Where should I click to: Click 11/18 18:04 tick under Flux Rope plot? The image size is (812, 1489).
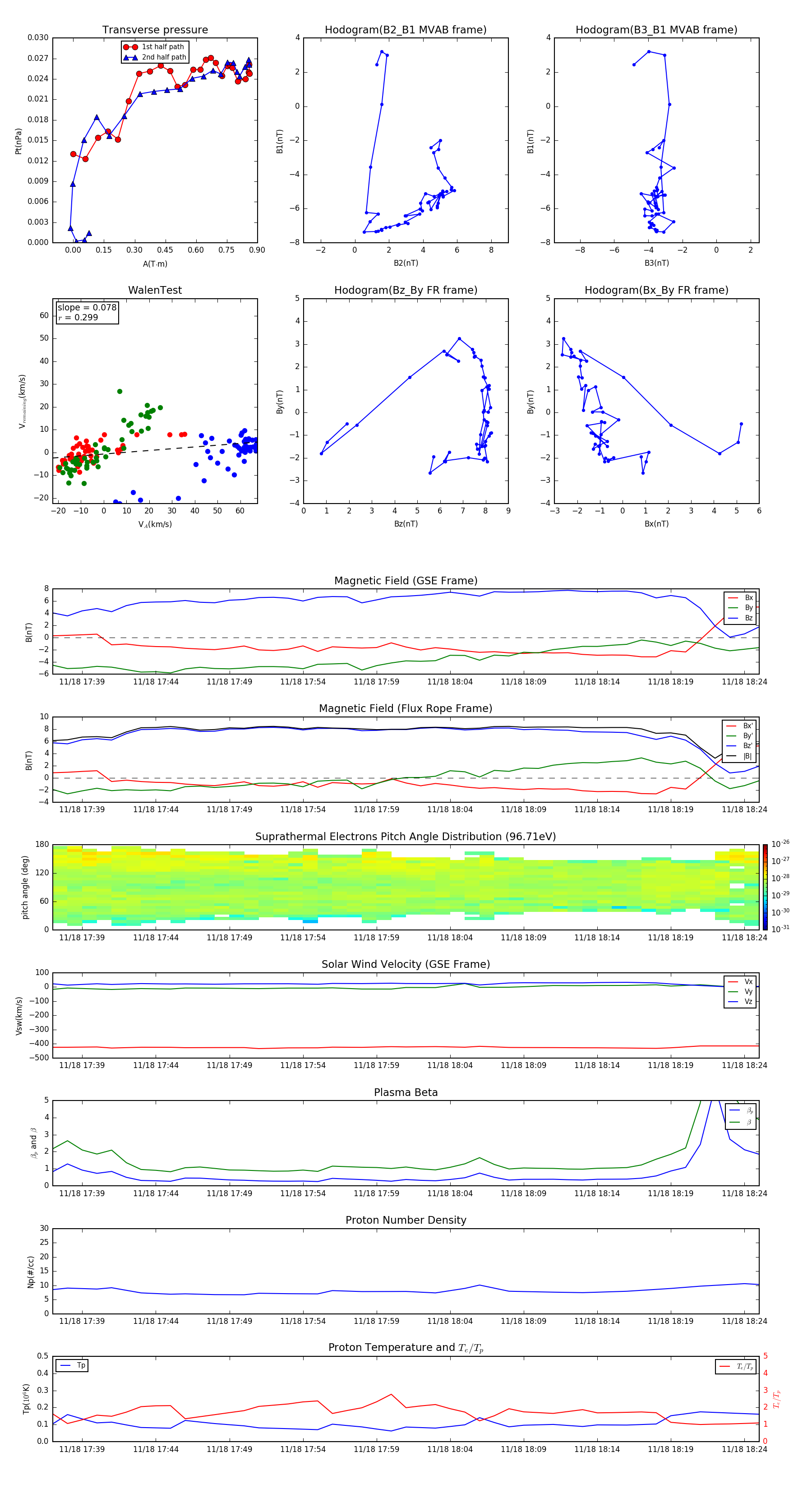click(x=450, y=810)
